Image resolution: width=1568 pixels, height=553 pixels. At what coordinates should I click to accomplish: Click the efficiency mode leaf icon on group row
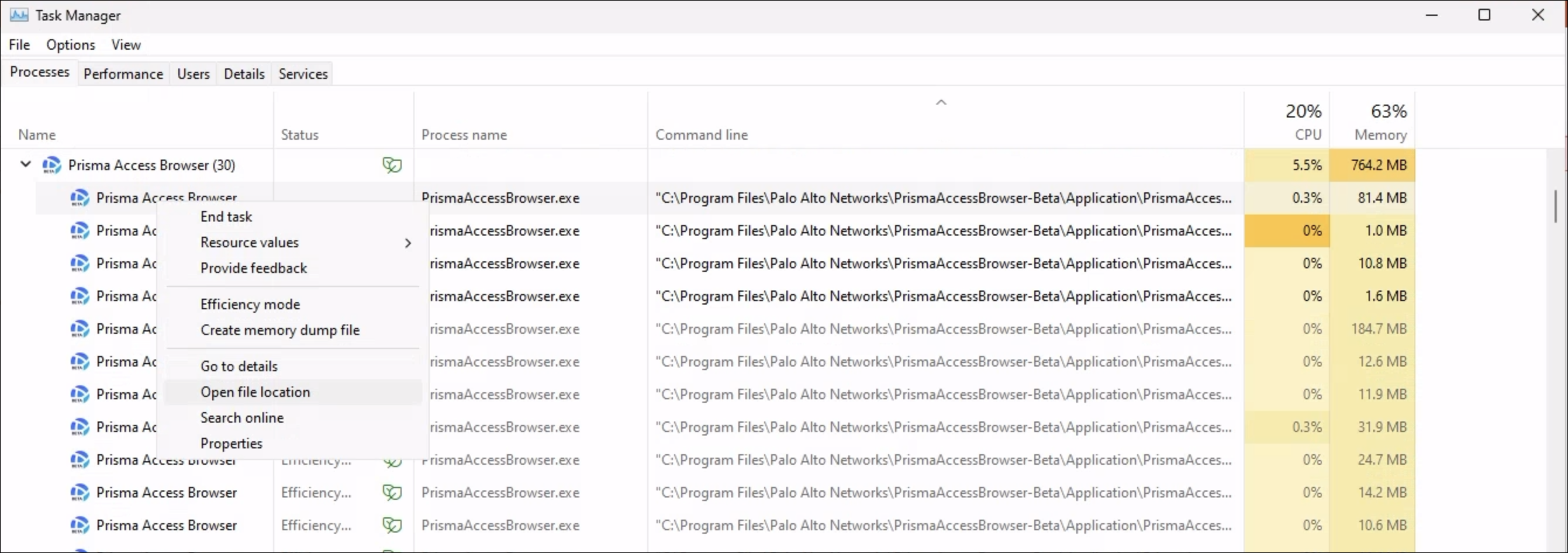(x=392, y=165)
